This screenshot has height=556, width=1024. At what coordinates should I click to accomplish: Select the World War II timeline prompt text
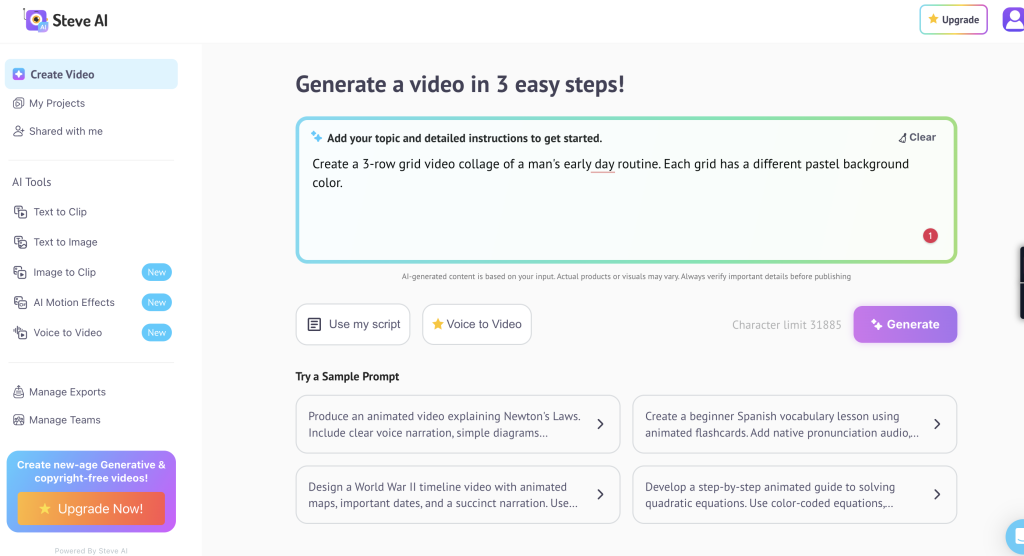443,495
